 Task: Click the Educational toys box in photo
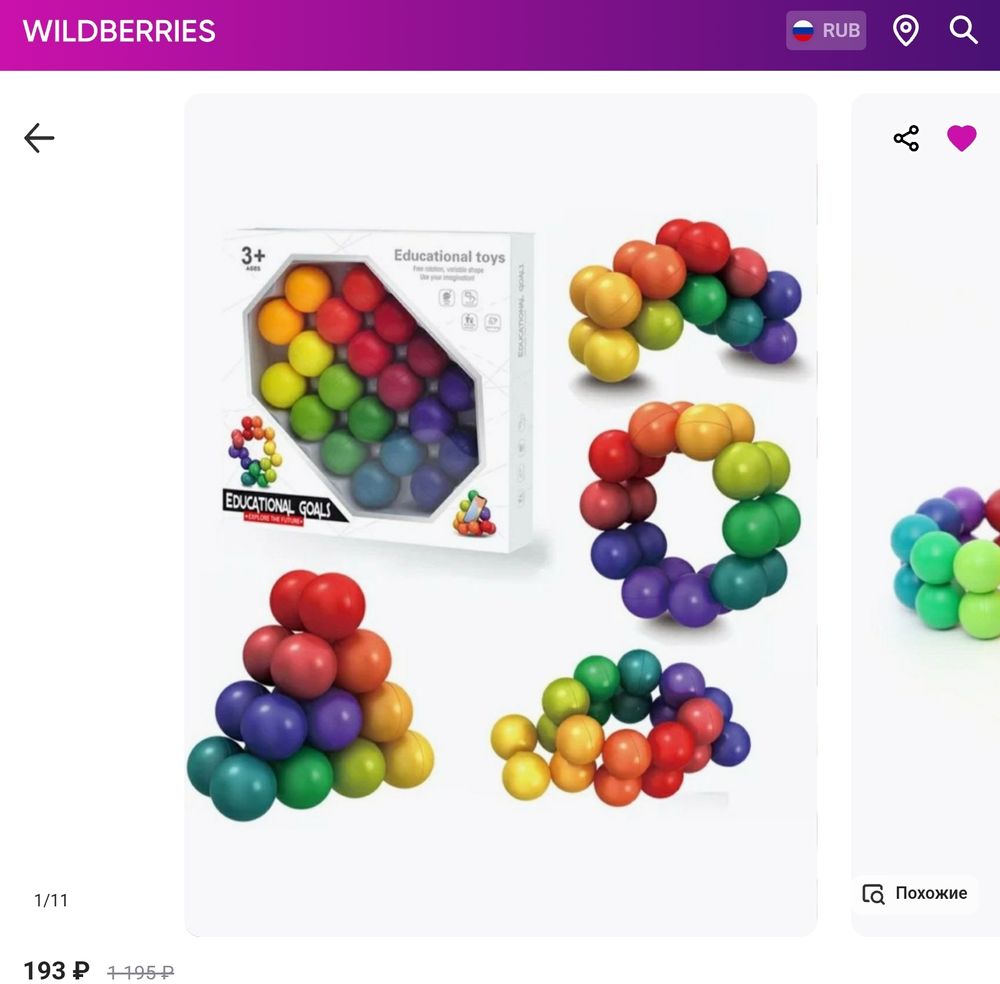tap(379, 389)
